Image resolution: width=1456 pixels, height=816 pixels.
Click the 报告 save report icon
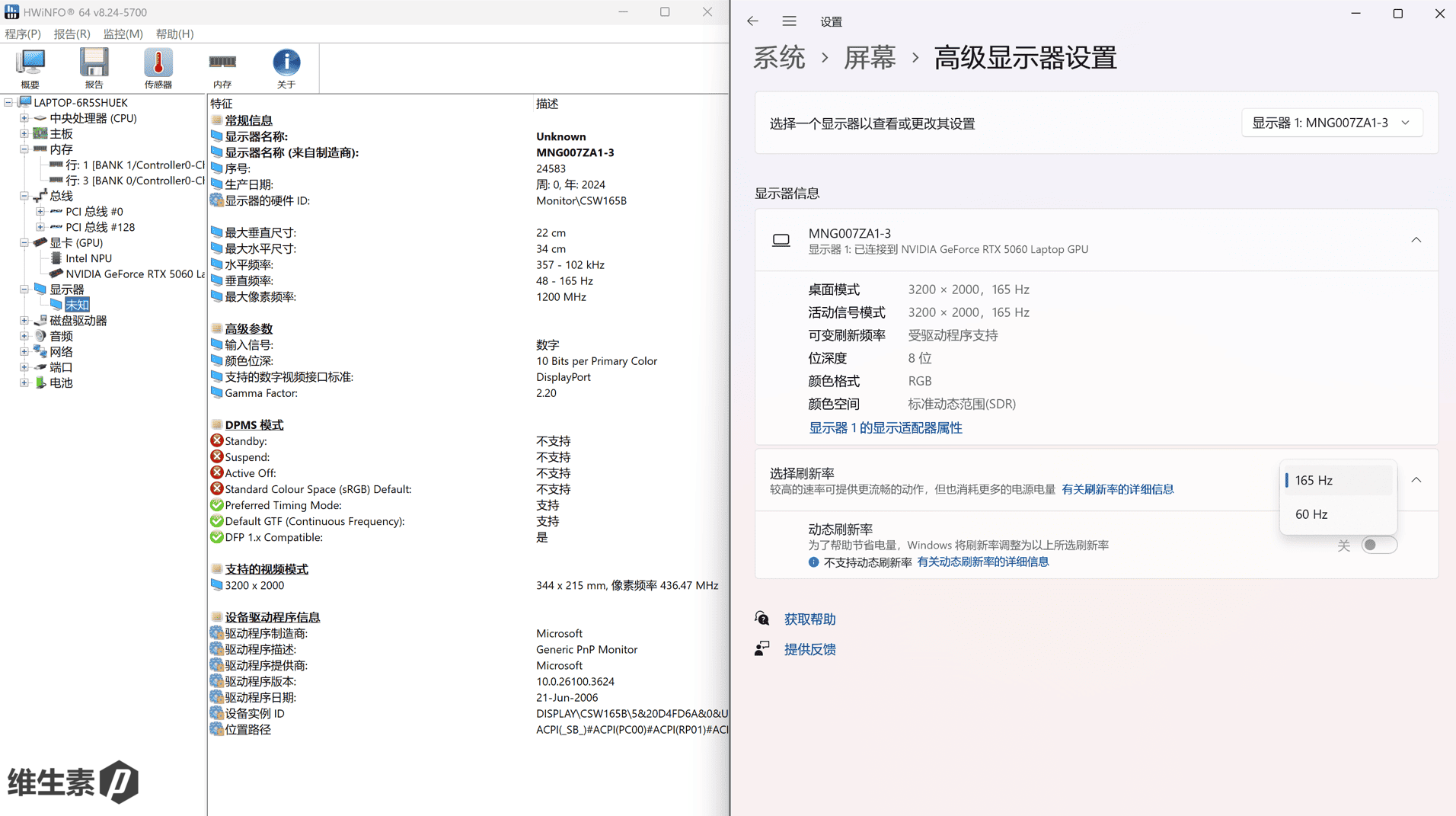coord(94,68)
